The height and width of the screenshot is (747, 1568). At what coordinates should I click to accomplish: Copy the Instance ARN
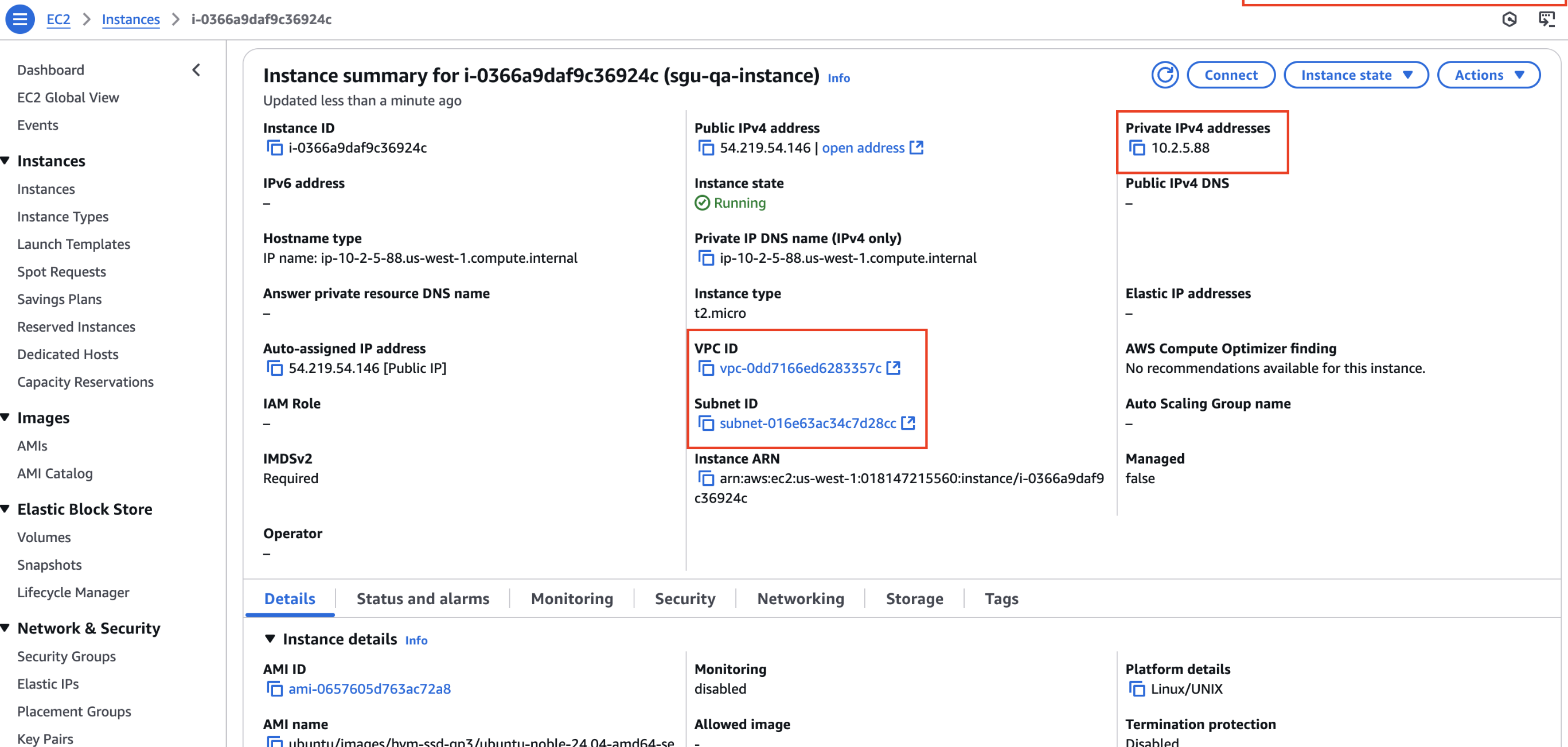point(705,478)
